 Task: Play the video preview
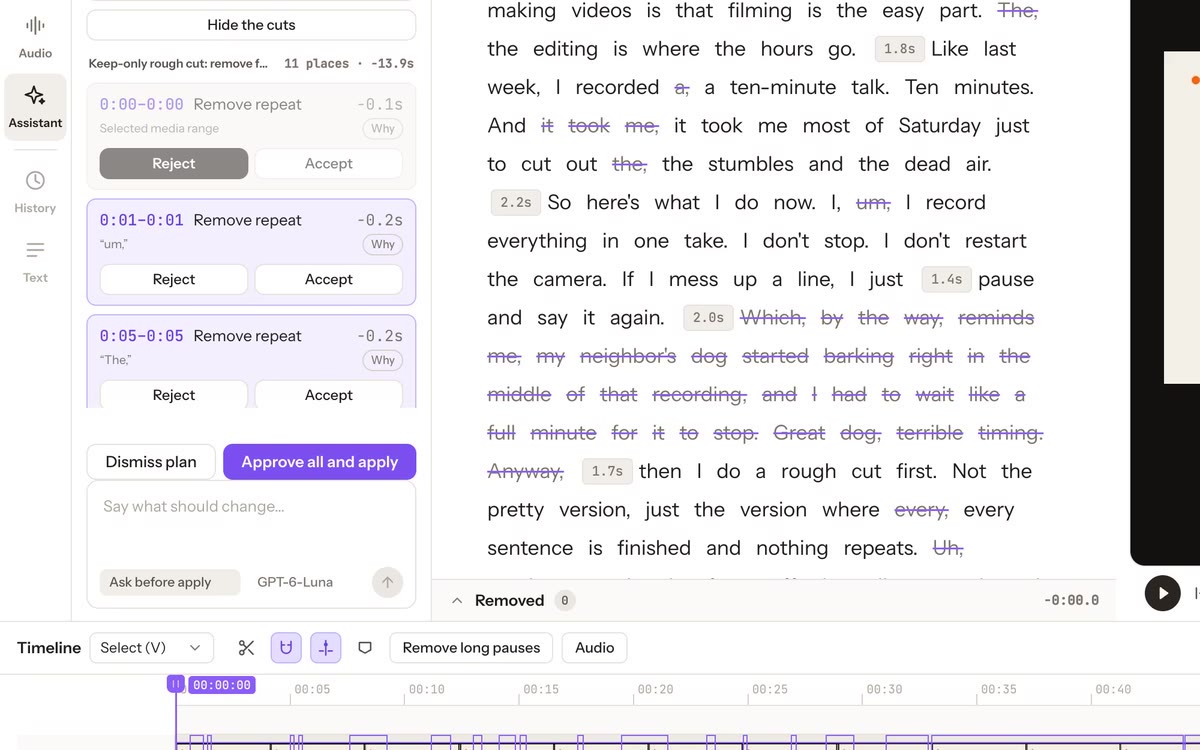pyautogui.click(x=1162, y=593)
